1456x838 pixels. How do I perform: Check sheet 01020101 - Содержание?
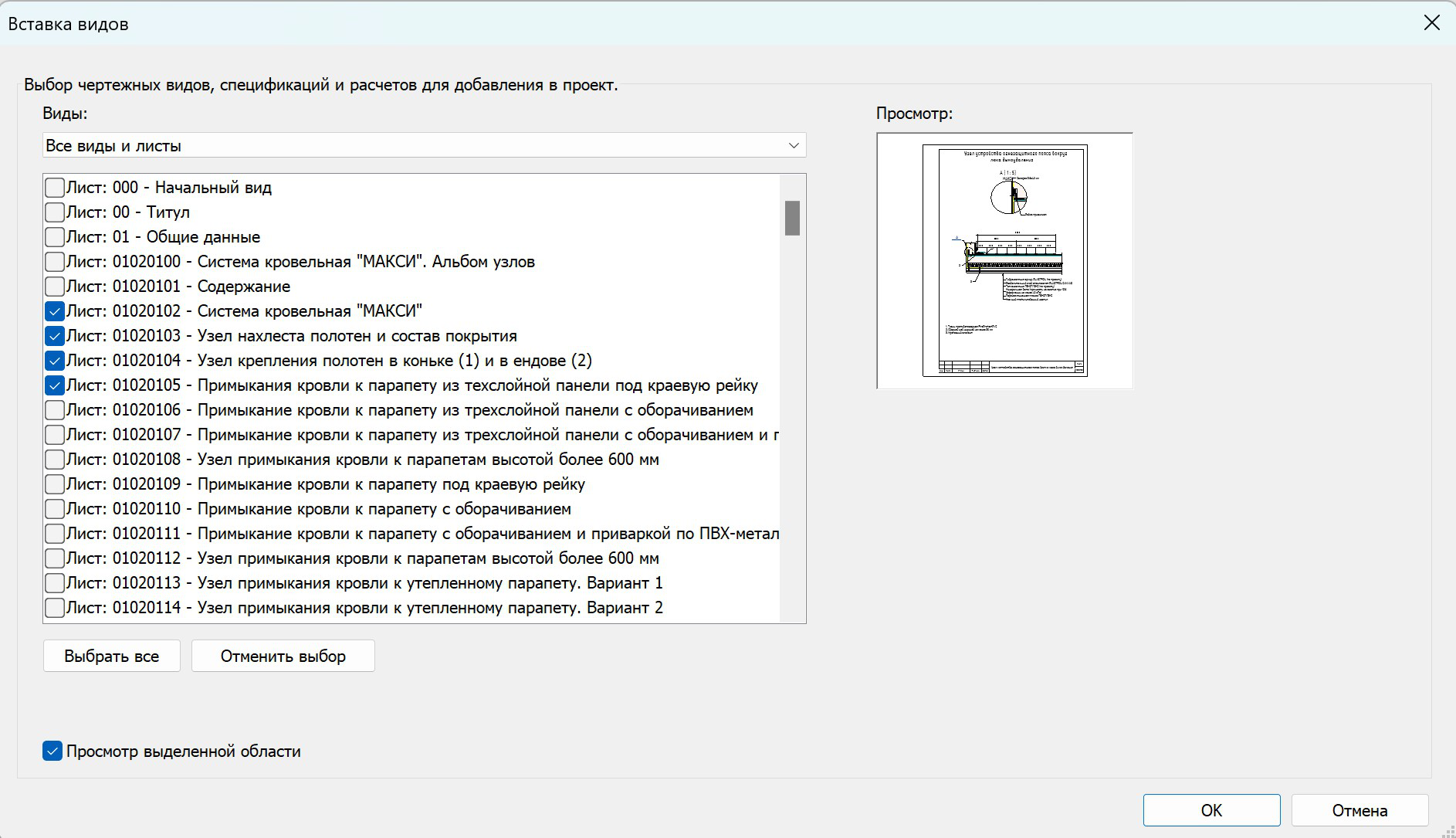pos(55,287)
